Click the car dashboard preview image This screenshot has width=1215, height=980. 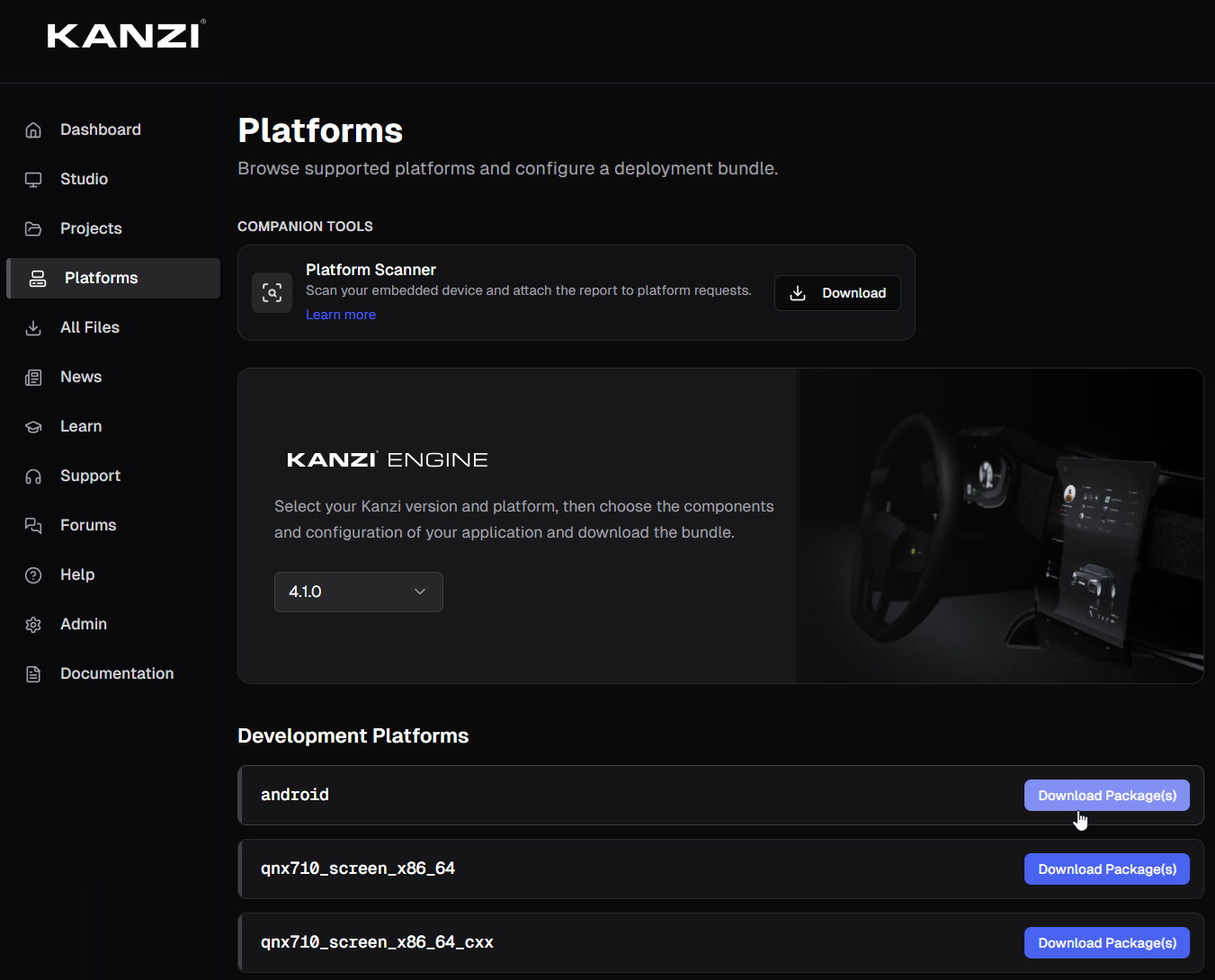[999, 526]
